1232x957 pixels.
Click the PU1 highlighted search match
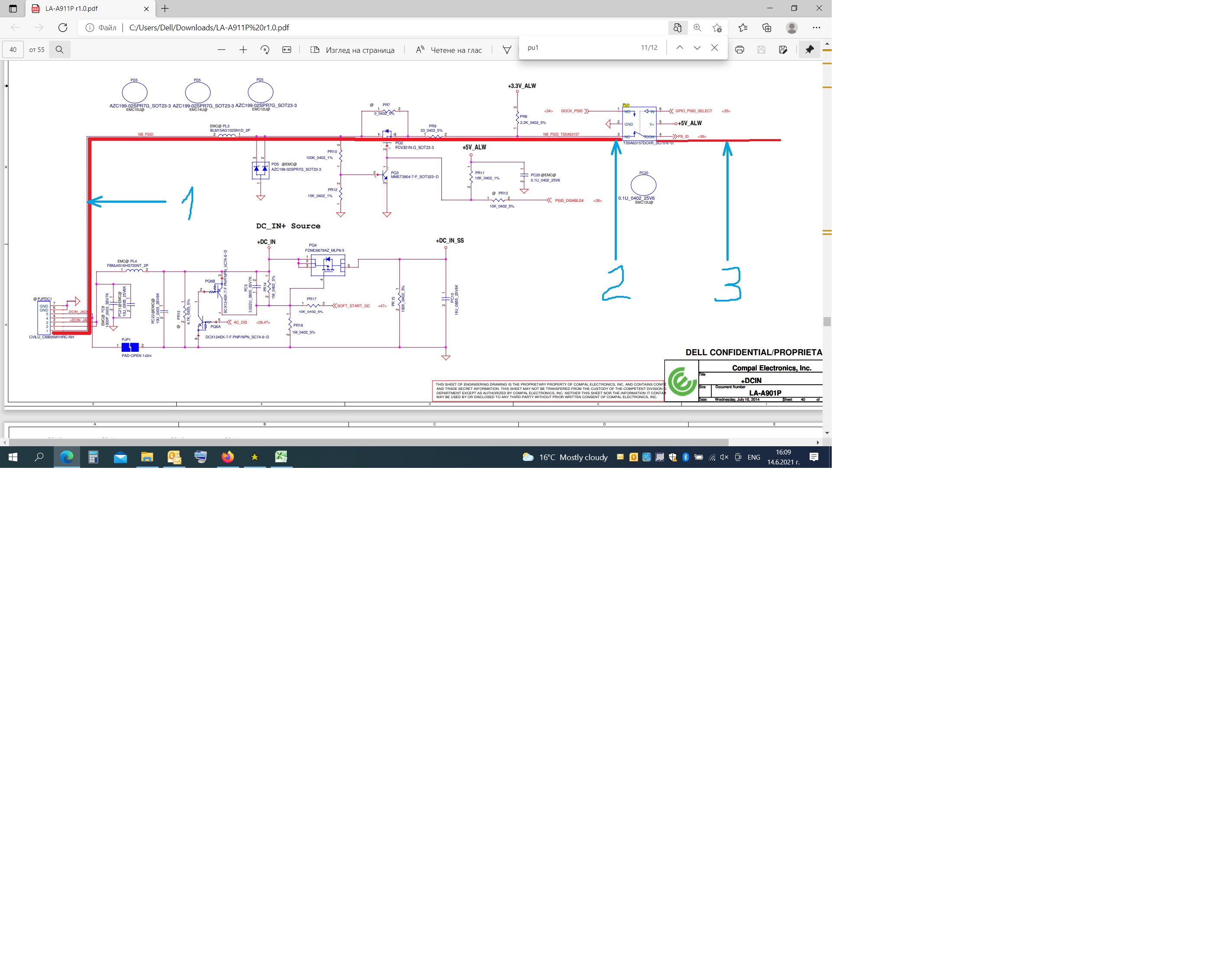[626, 105]
